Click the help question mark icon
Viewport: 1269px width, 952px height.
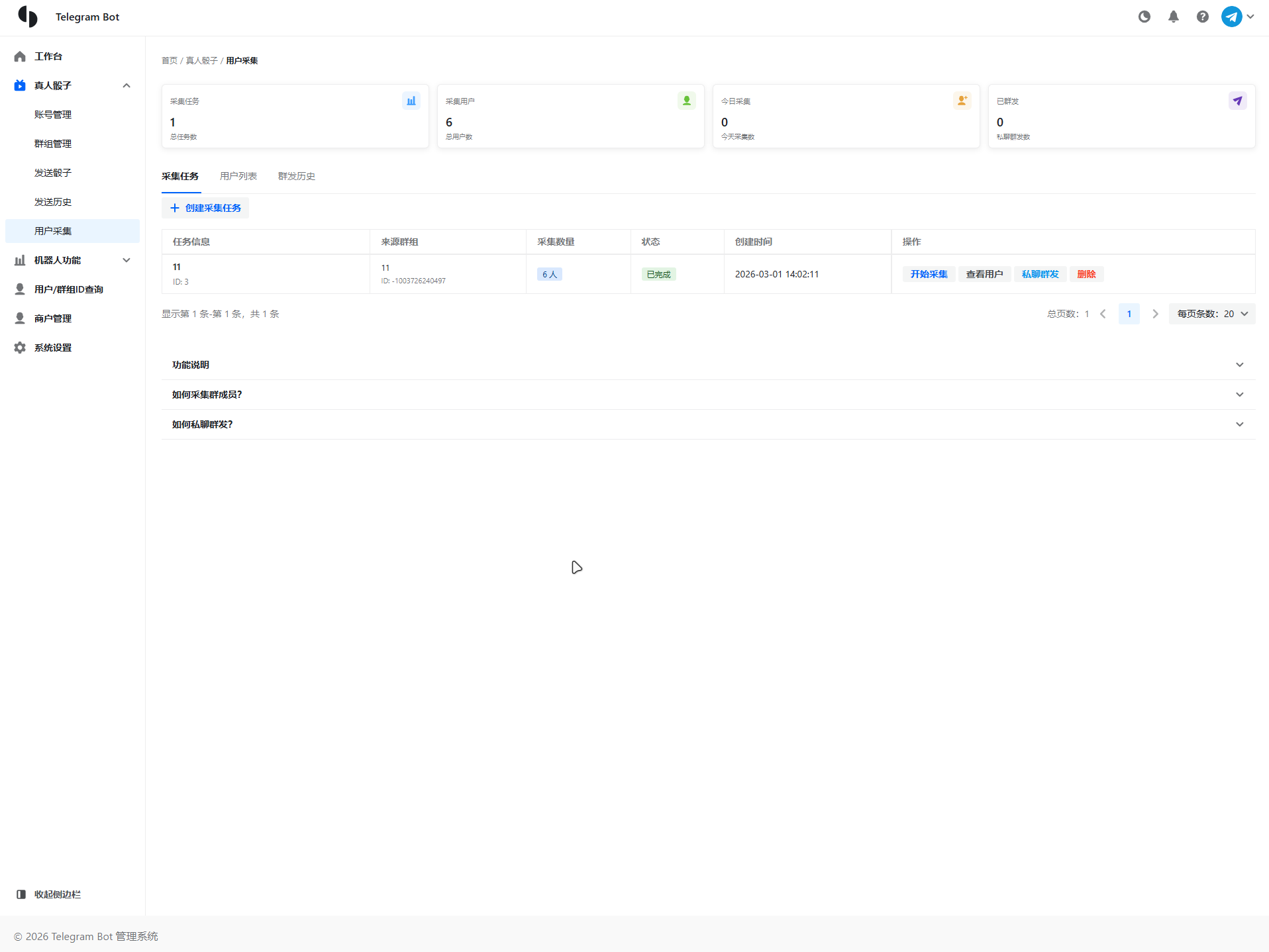click(x=1202, y=17)
